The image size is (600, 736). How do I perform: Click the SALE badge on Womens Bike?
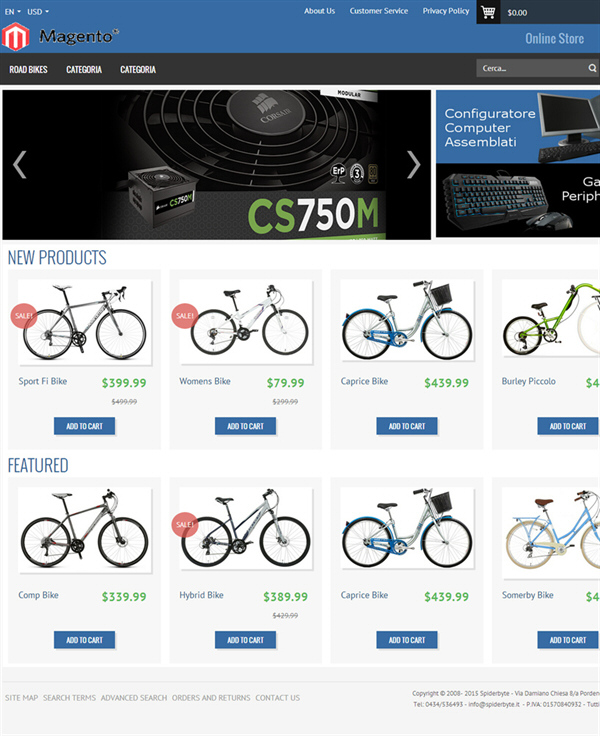[185, 315]
